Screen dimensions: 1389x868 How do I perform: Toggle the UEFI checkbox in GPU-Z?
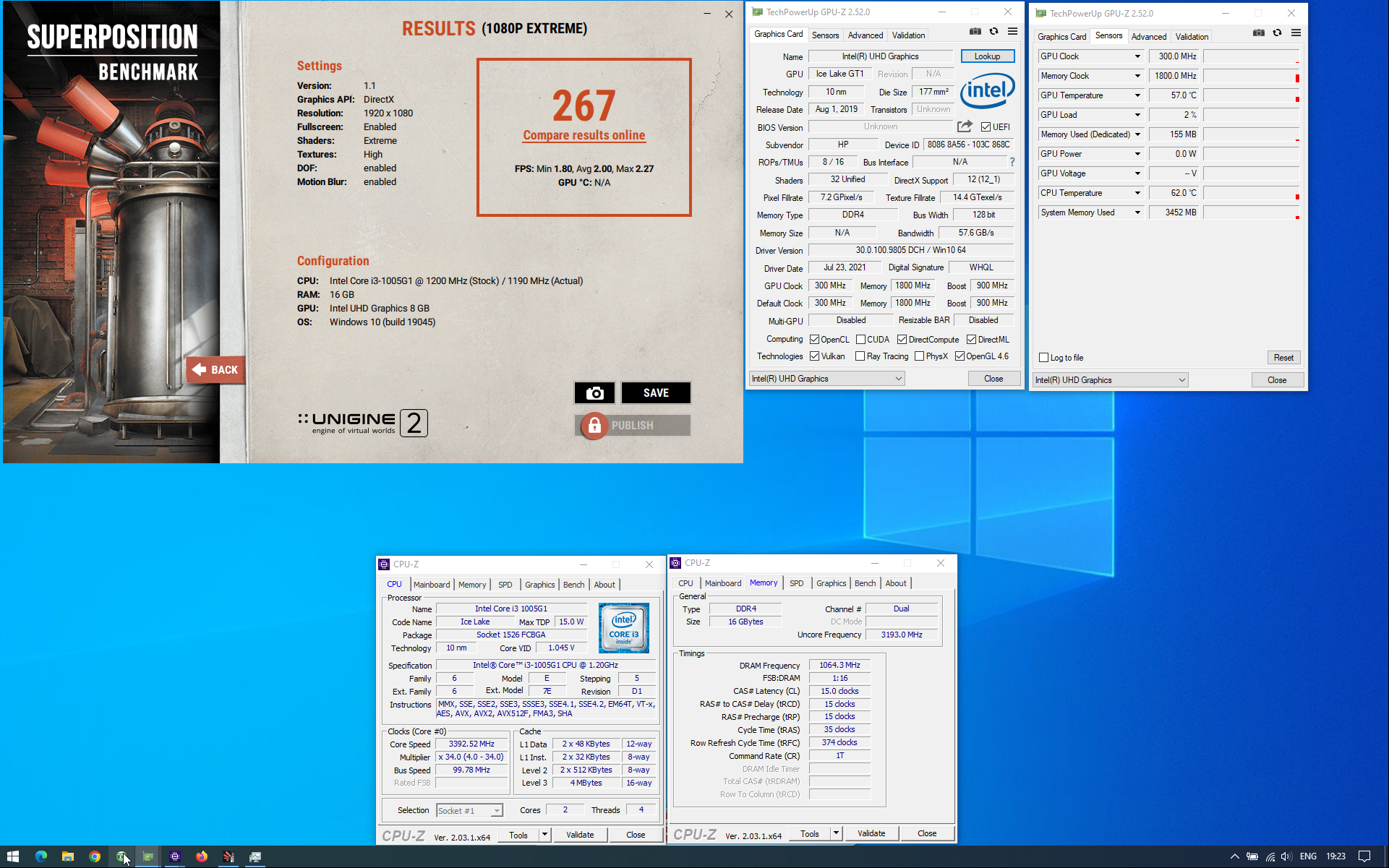coord(986,127)
